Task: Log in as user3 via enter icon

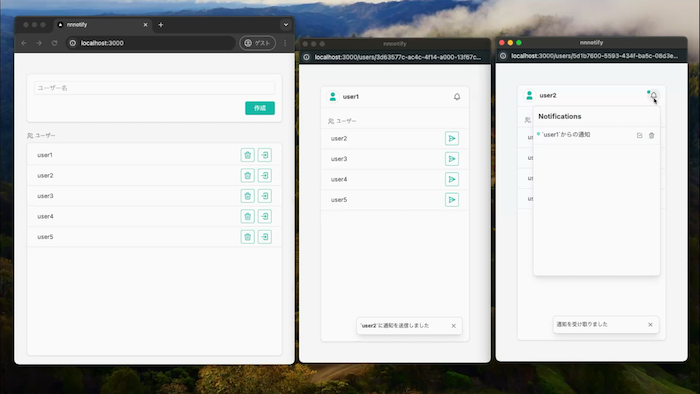Action: (265, 196)
